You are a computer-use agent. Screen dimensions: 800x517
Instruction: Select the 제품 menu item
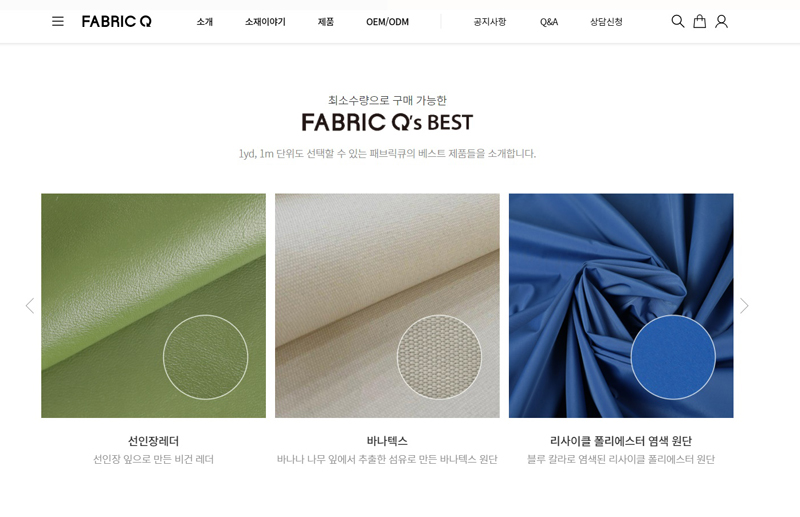point(326,22)
